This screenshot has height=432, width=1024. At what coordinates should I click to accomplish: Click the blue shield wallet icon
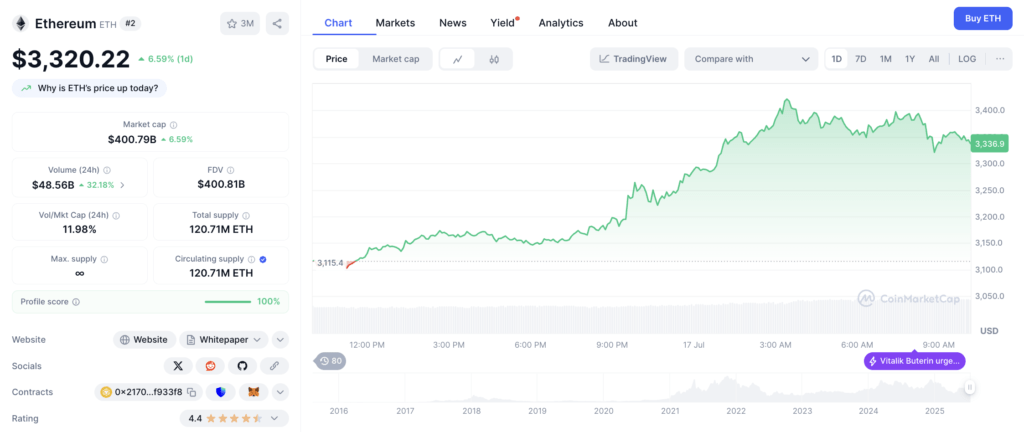coord(221,392)
